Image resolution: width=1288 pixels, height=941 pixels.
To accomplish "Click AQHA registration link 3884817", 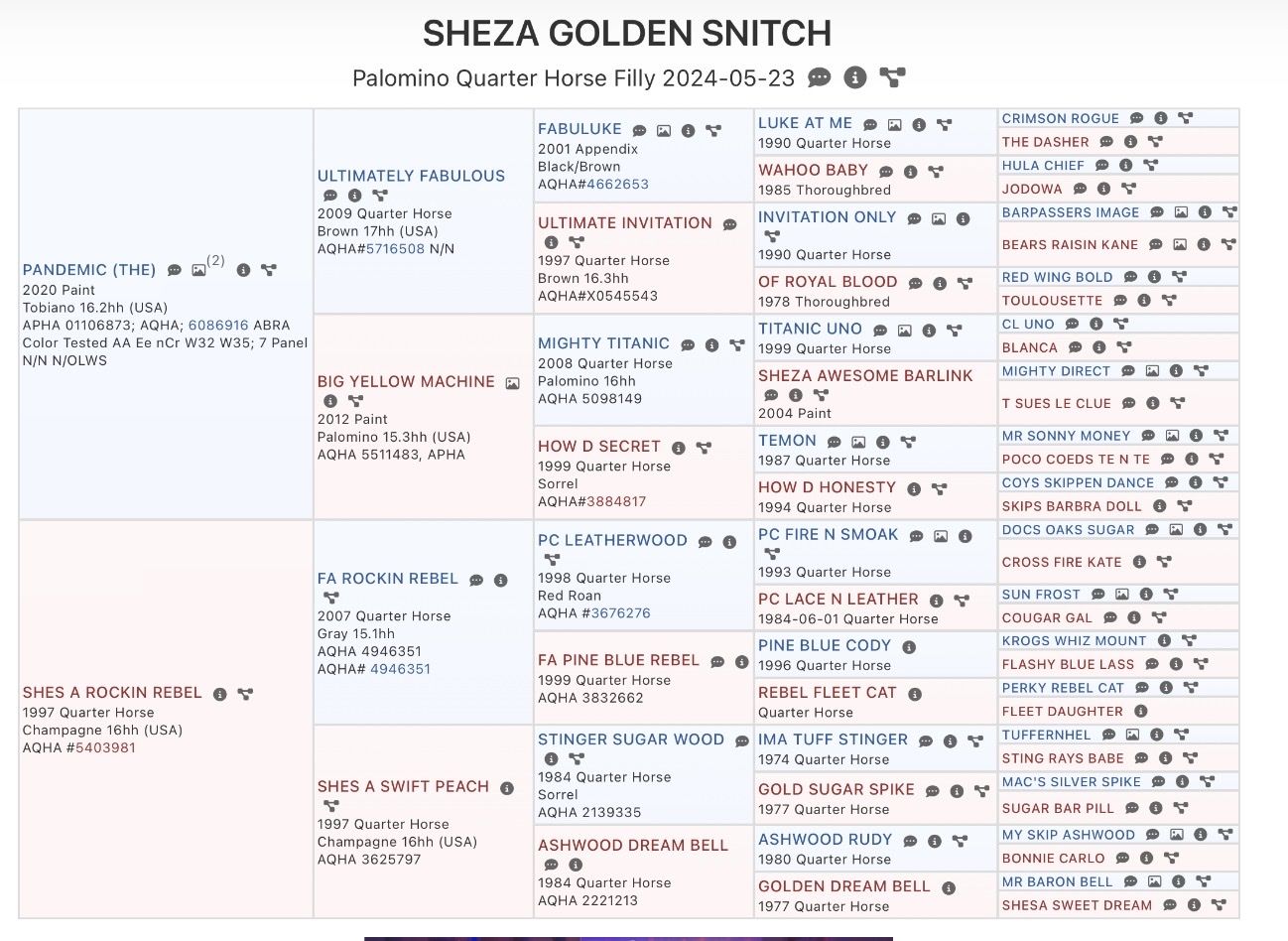I will tap(616, 501).
